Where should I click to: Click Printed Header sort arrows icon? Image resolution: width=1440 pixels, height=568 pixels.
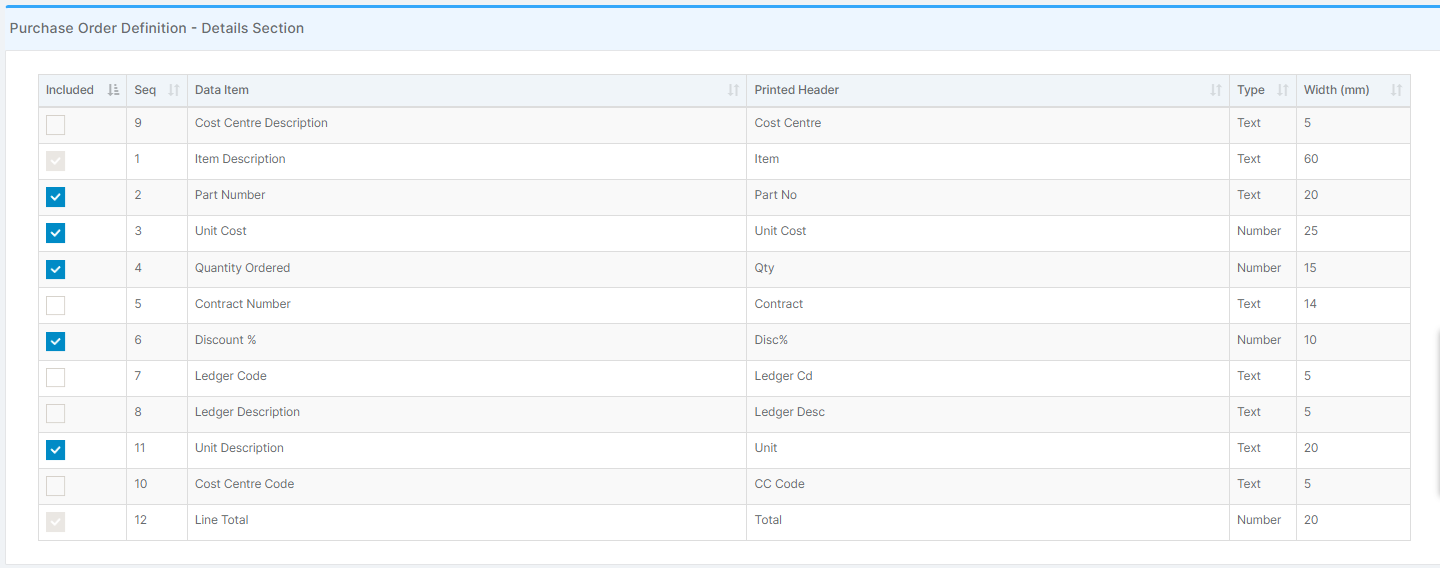[x=1216, y=90]
